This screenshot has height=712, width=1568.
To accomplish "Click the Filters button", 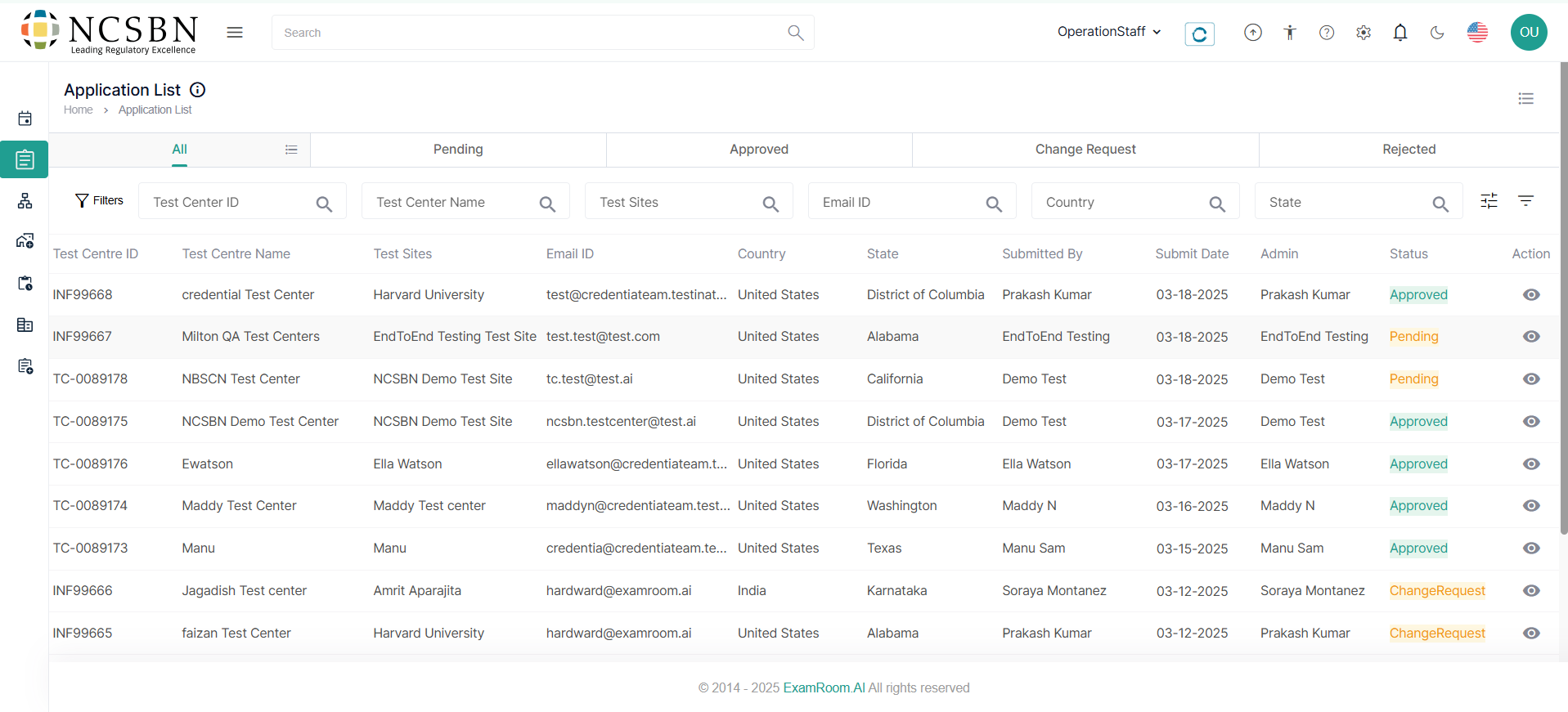I will tap(99, 201).
